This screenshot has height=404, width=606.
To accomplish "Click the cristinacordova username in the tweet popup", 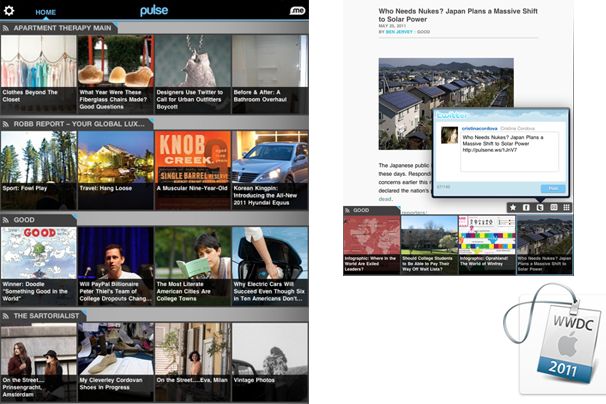I will [479, 128].
